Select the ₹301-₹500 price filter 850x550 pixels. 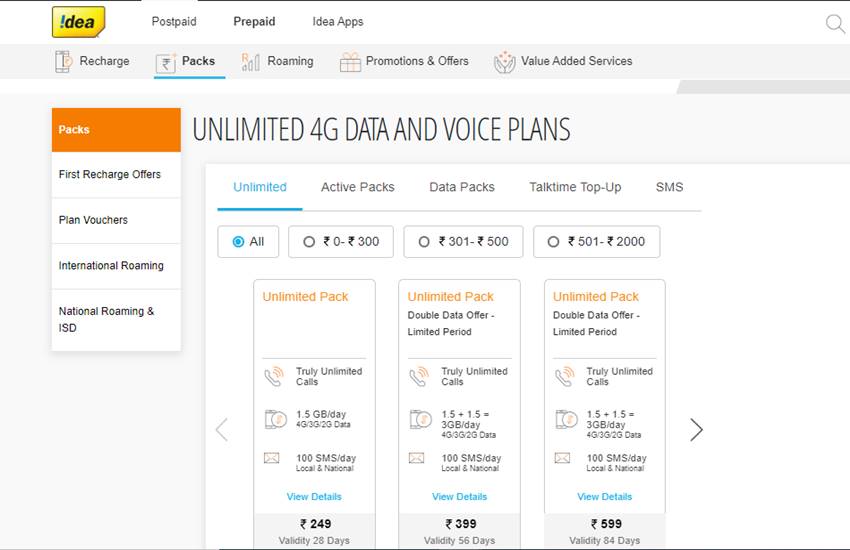click(x=463, y=242)
